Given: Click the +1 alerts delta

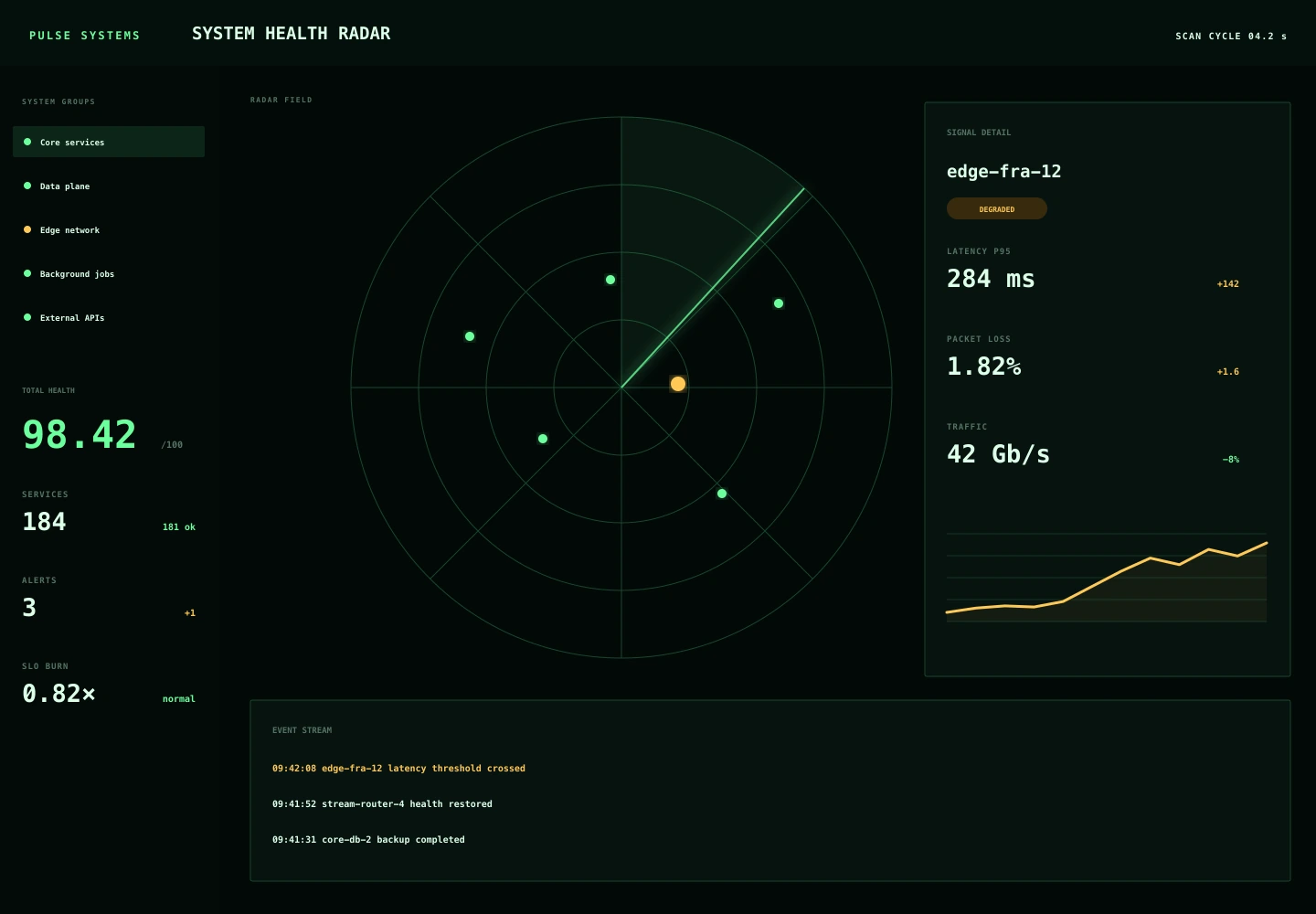Looking at the screenshot, I should [189, 612].
